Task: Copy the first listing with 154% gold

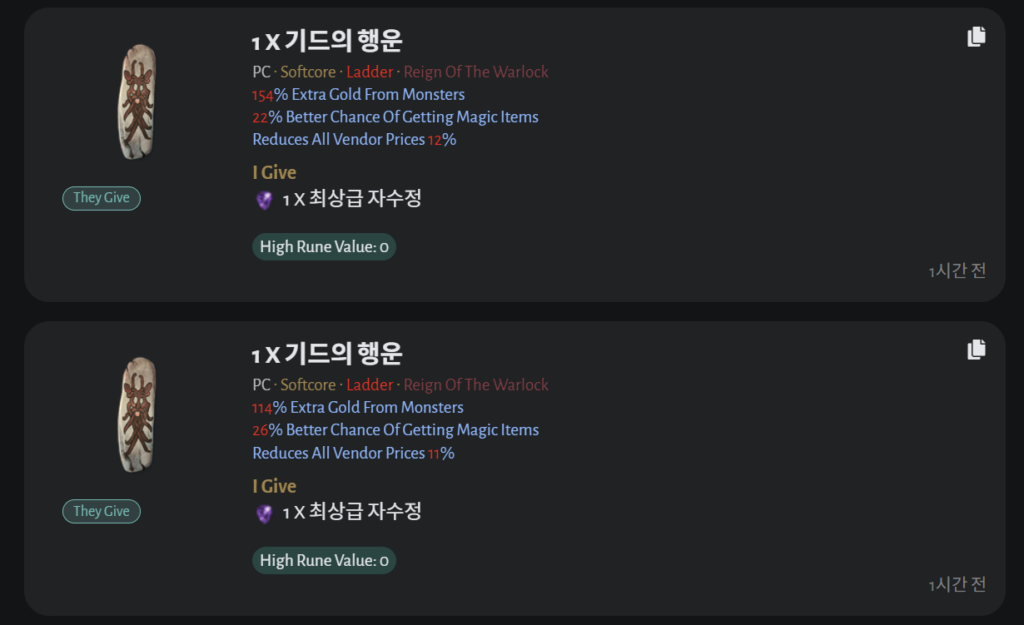Action: click(x=976, y=37)
